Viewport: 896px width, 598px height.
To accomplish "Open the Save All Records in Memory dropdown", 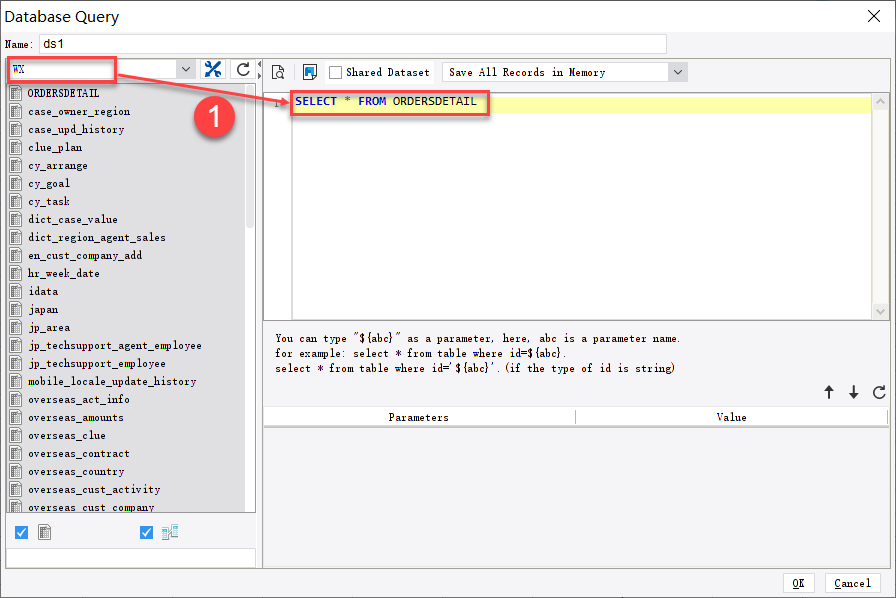I will click(676, 71).
